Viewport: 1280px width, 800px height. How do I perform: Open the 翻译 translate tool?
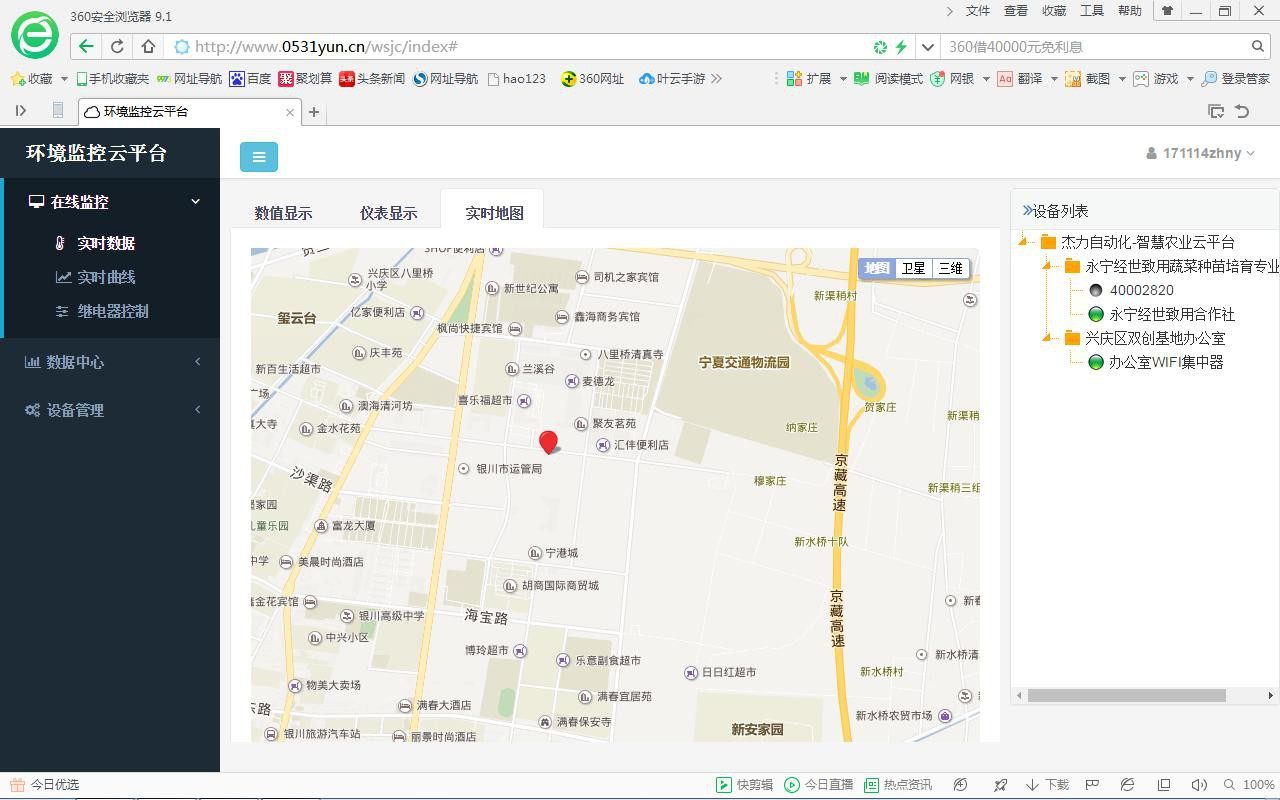point(1020,78)
